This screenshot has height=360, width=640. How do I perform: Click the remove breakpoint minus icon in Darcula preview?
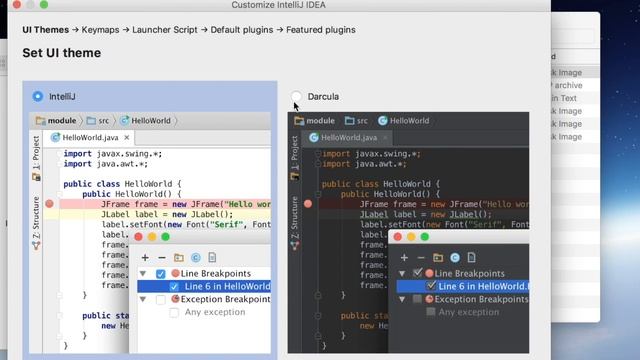tap(421, 258)
